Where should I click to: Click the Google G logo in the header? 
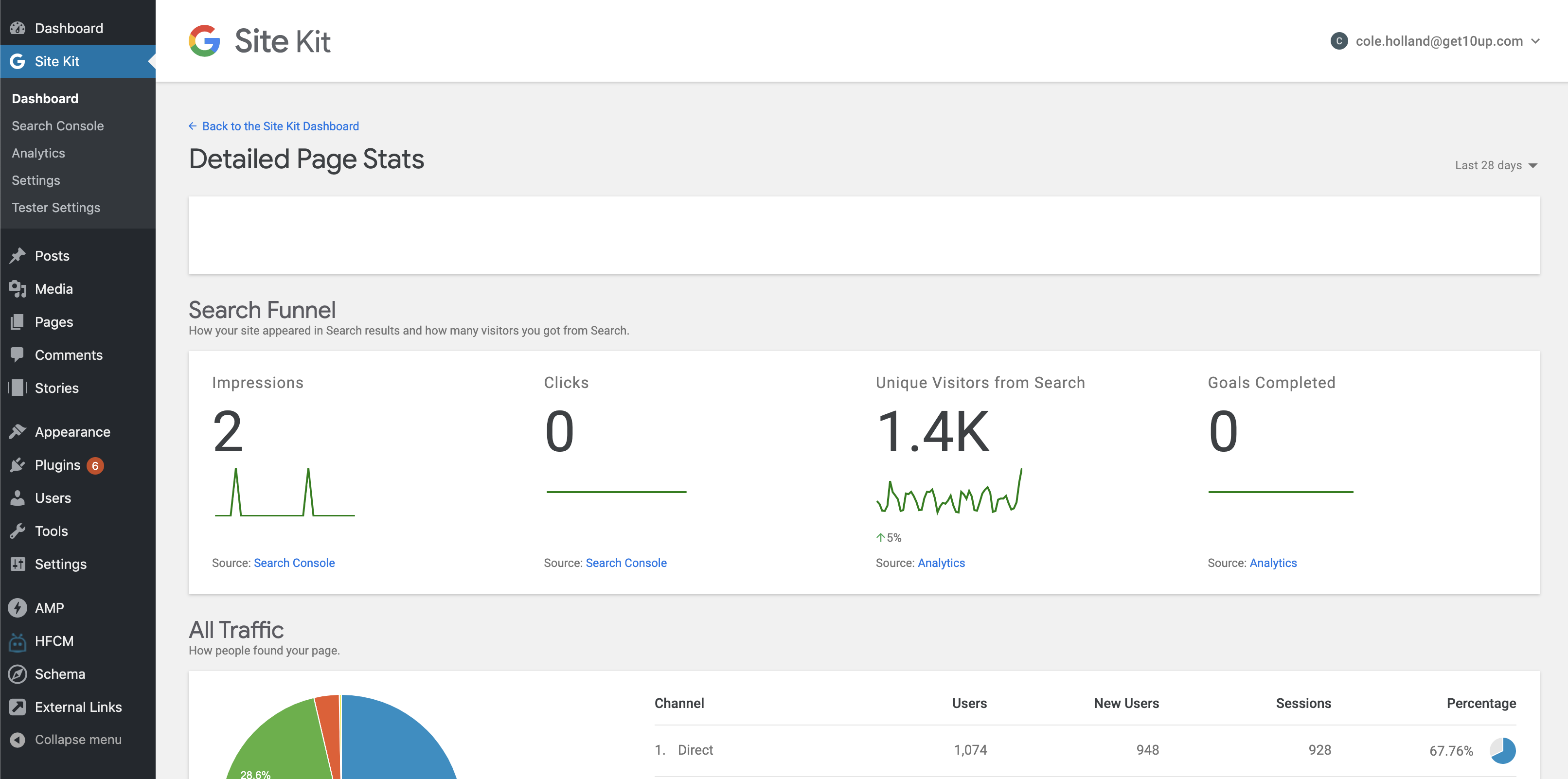pyautogui.click(x=205, y=41)
